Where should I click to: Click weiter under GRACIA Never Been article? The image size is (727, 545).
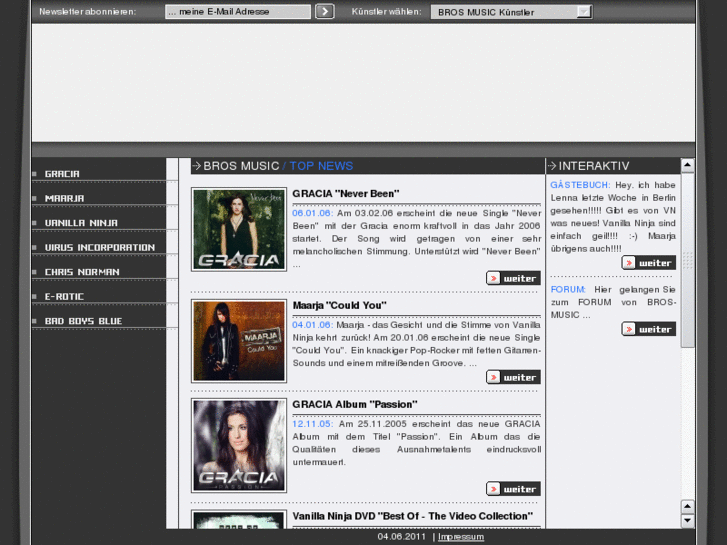point(513,278)
